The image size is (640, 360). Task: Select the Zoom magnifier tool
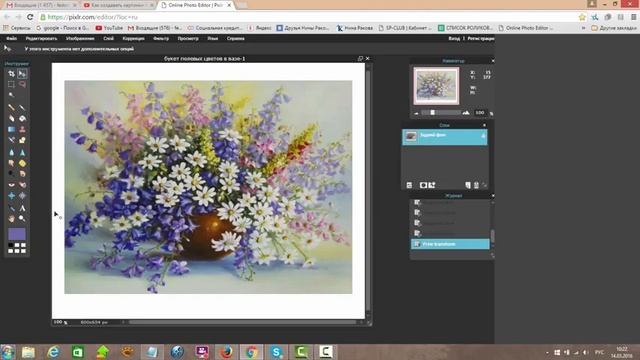[x=22, y=219]
